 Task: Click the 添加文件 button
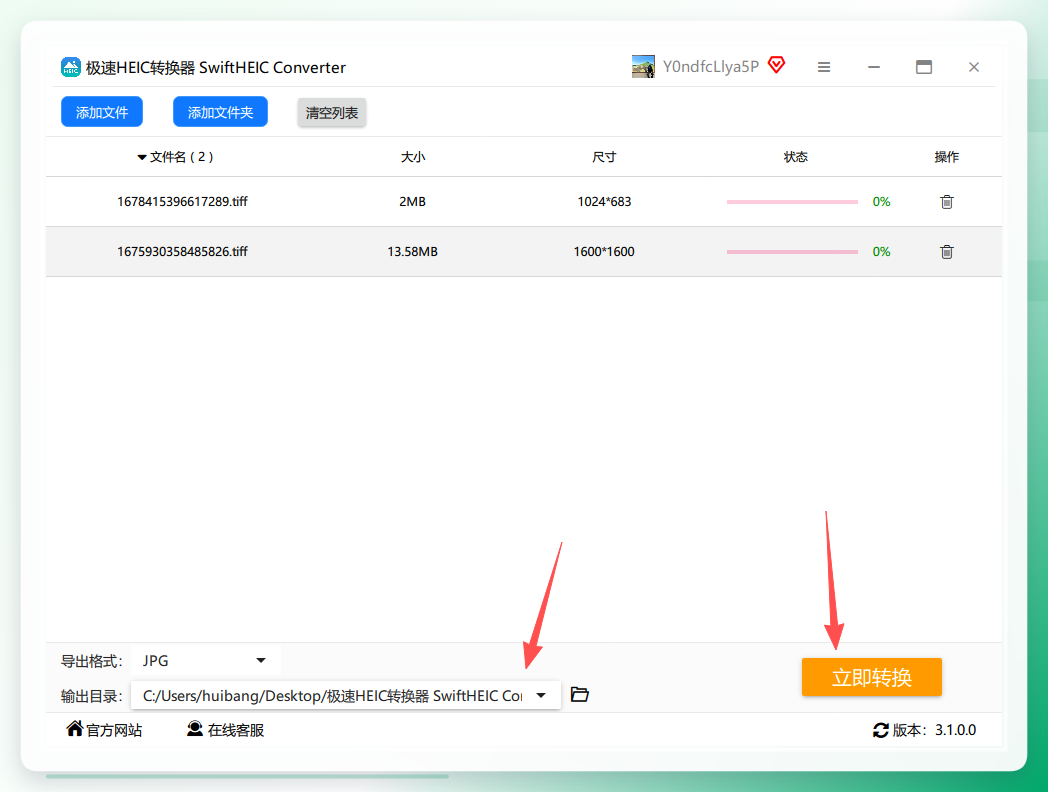click(x=102, y=112)
